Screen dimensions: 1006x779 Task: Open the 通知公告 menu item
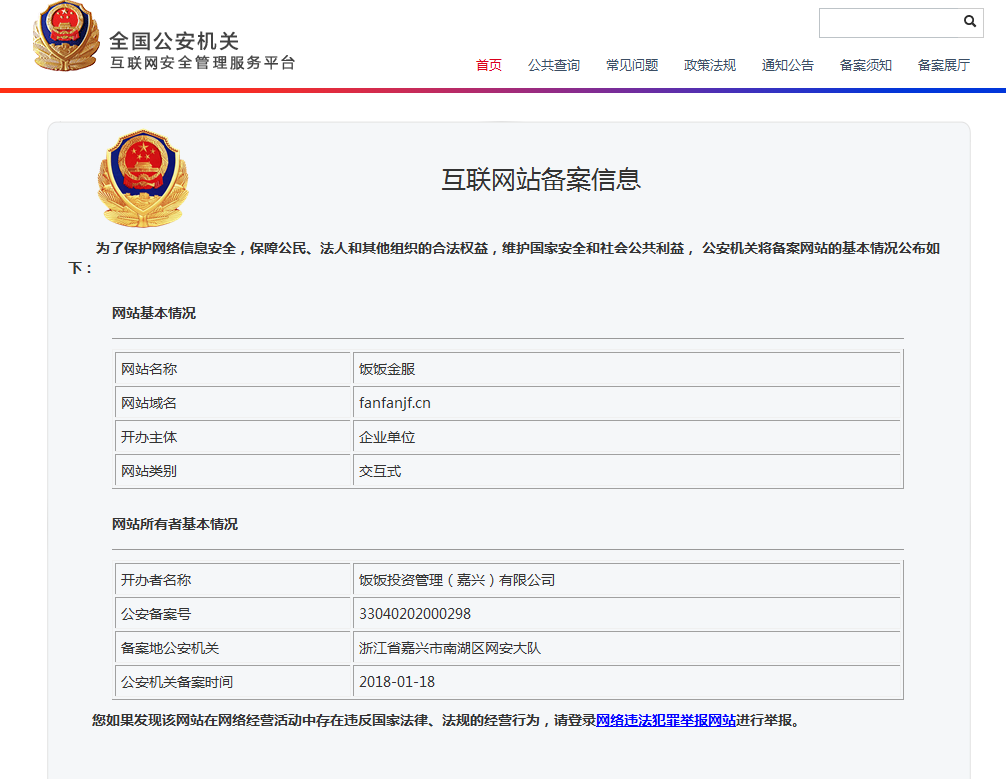(x=788, y=65)
